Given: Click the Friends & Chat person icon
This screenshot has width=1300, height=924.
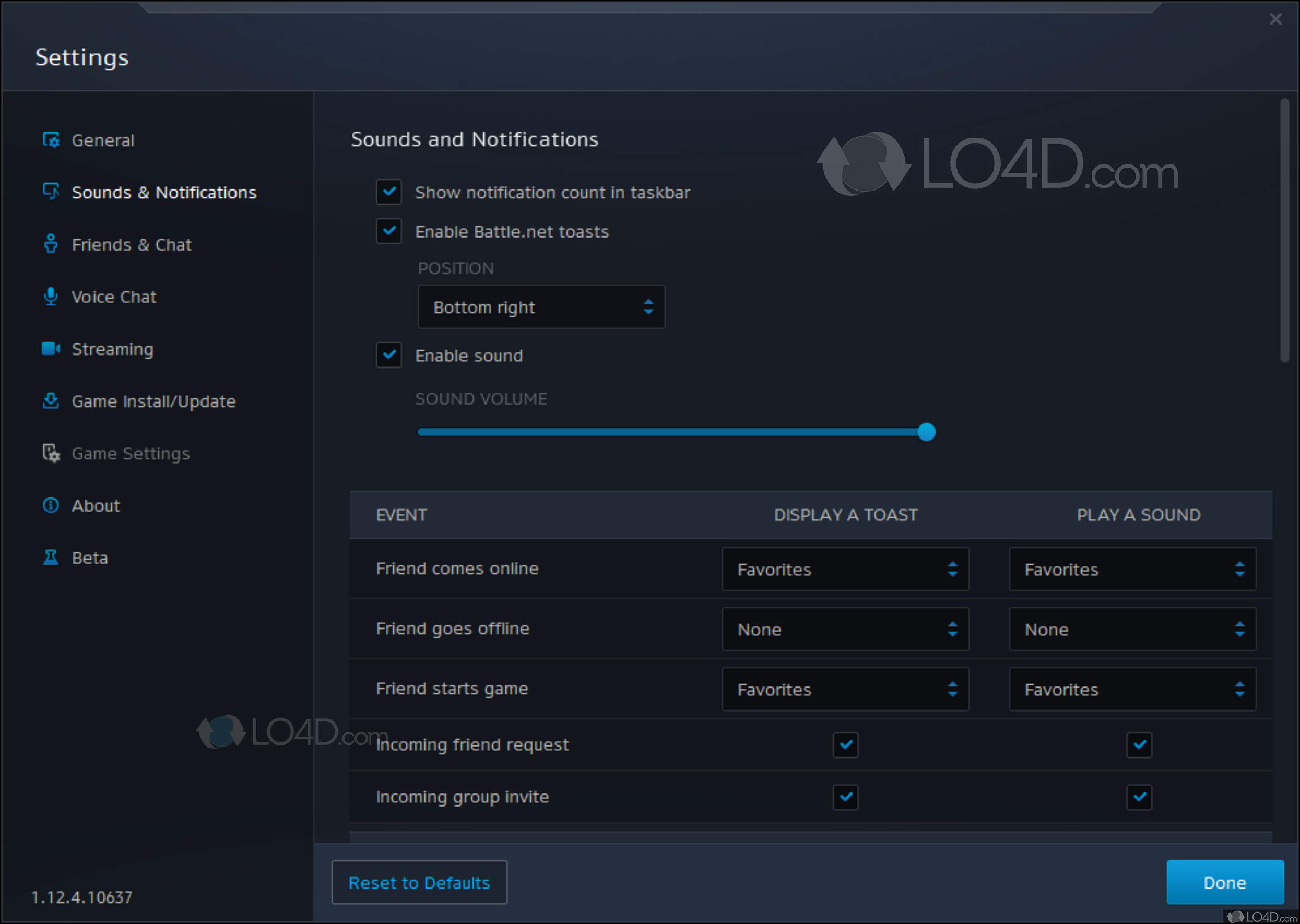Looking at the screenshot, I should 51,244.
